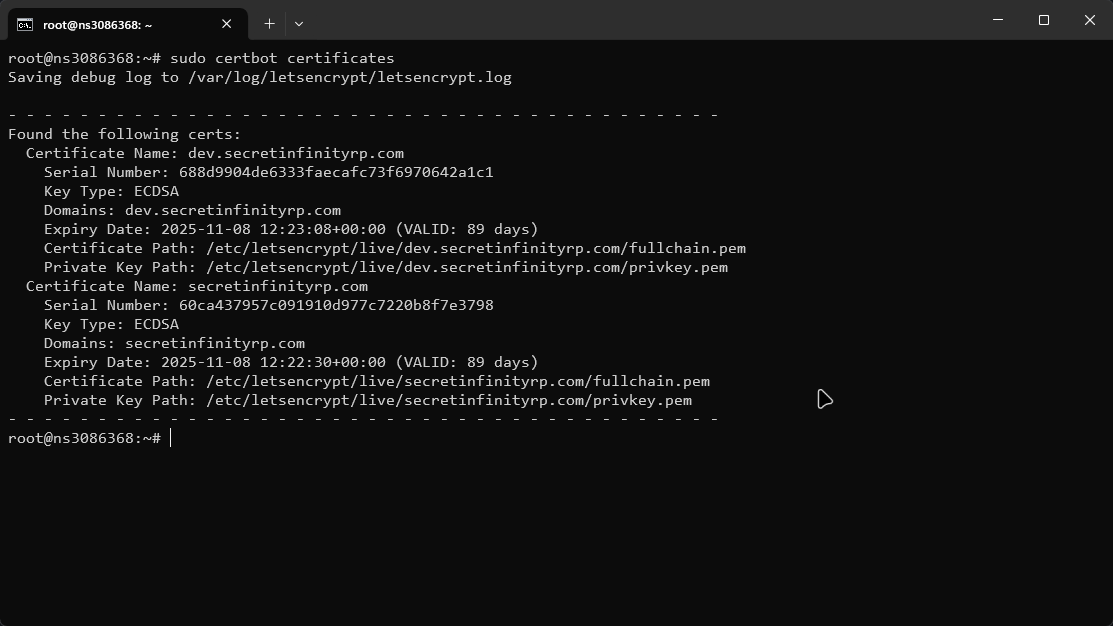
Task: Click the 'sudo certbot certificates' command text
Action: [282, 58]
